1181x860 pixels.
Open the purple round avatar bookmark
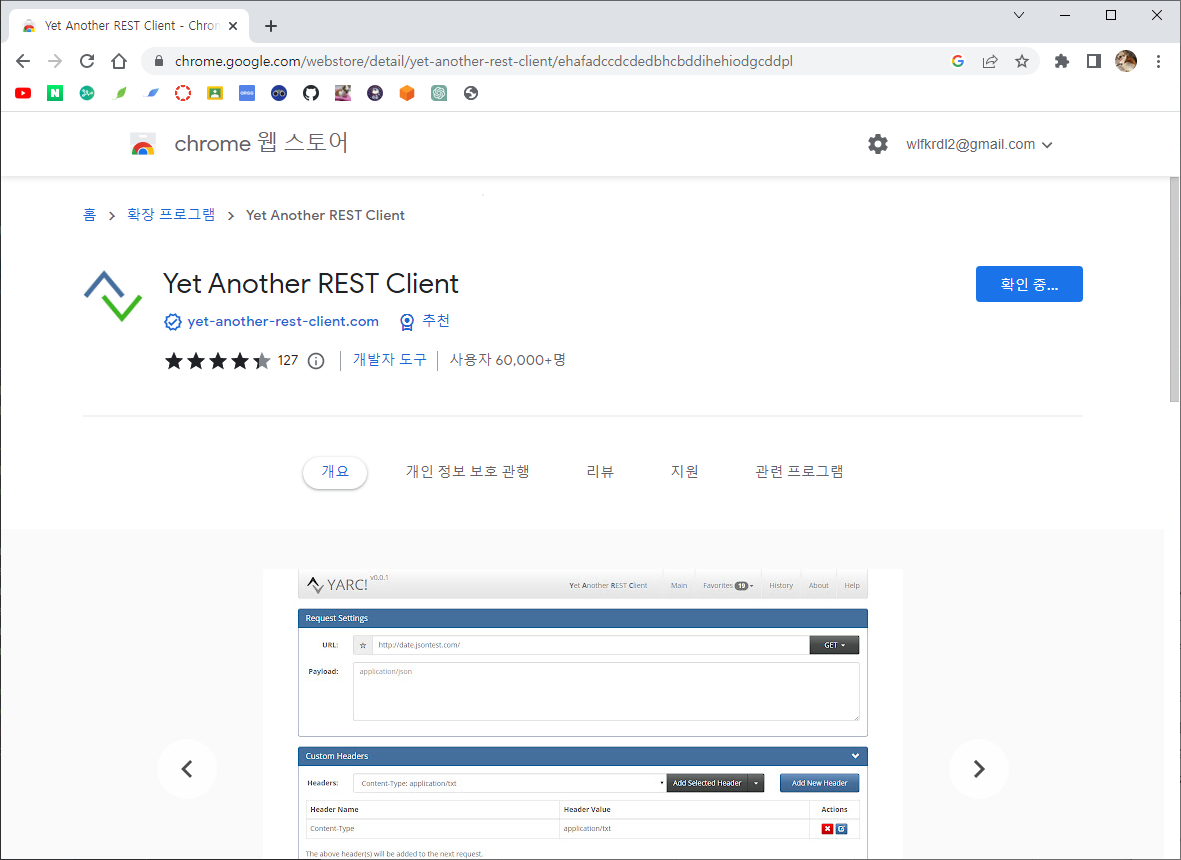tap(375, 93)
